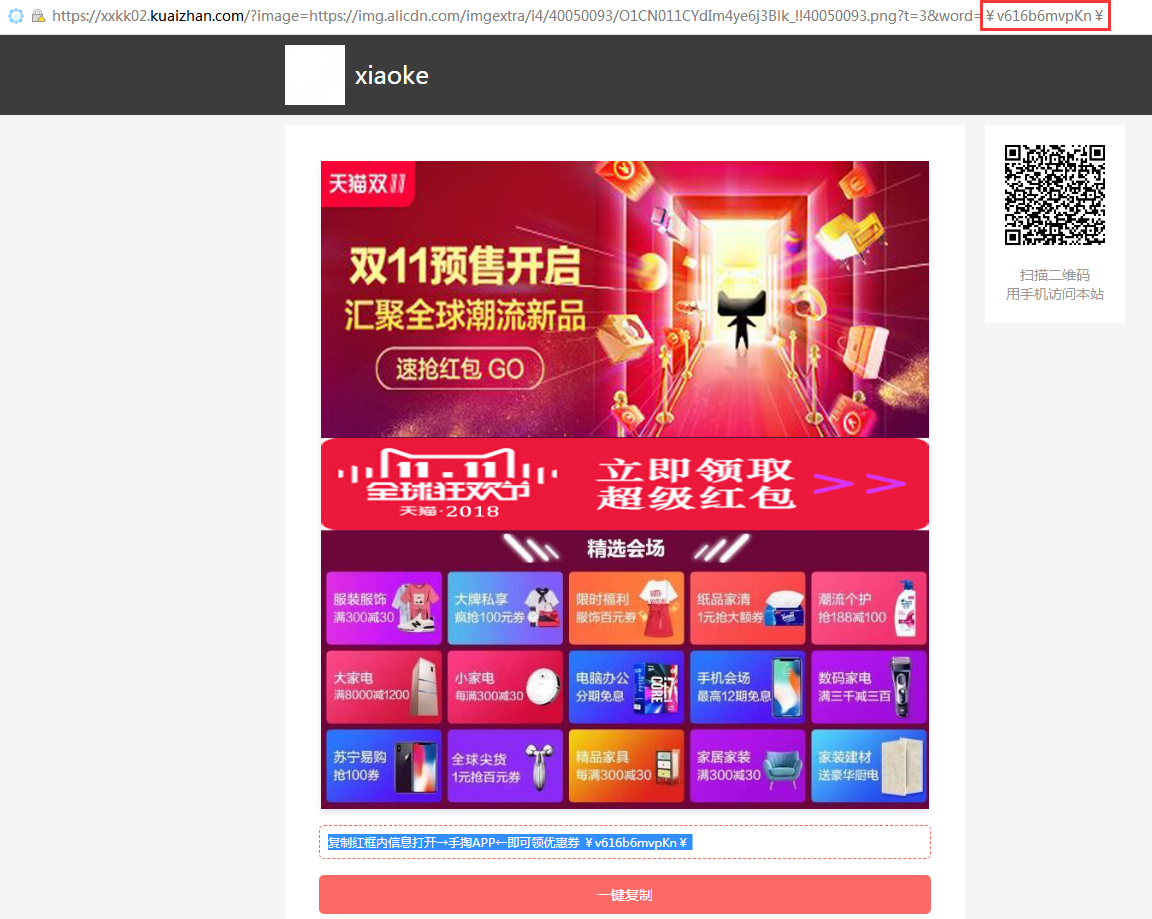Click the QR code image
This screenshot has width=1152, height=919.
[x=1054, y=195]
